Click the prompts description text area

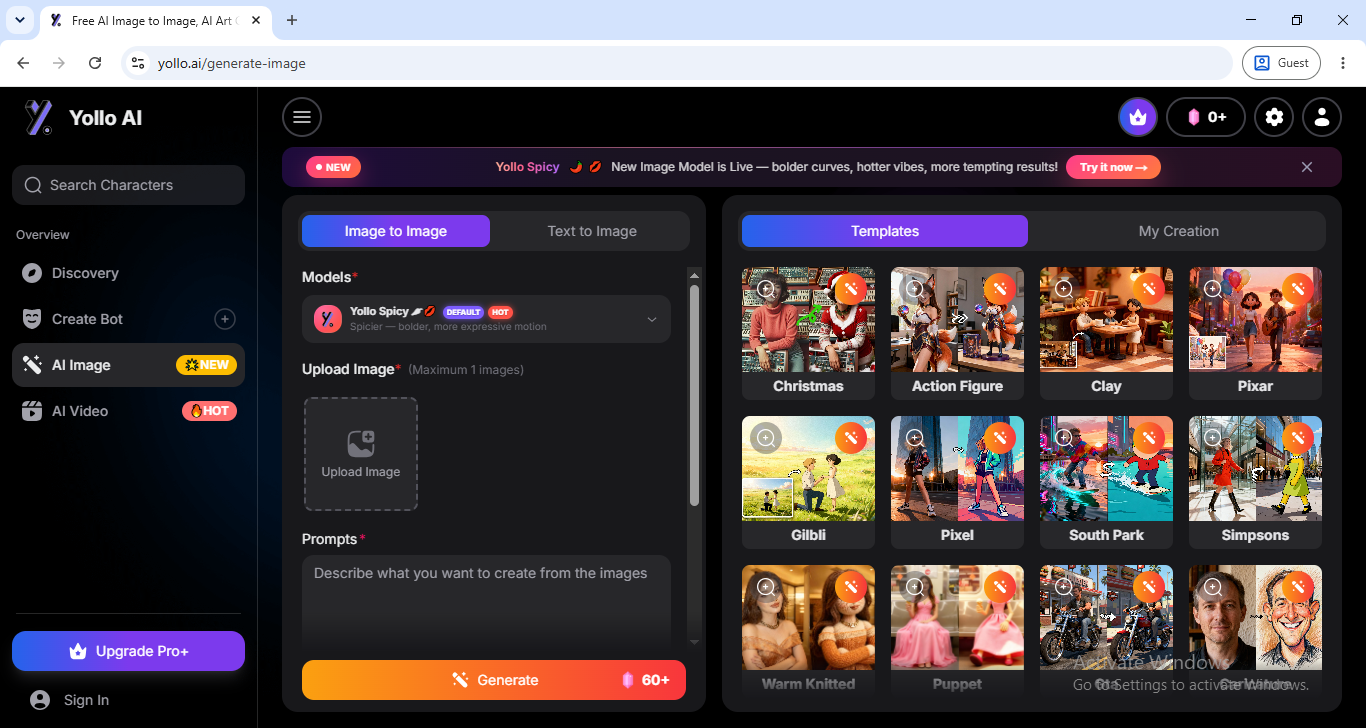(x=486, y=600)
